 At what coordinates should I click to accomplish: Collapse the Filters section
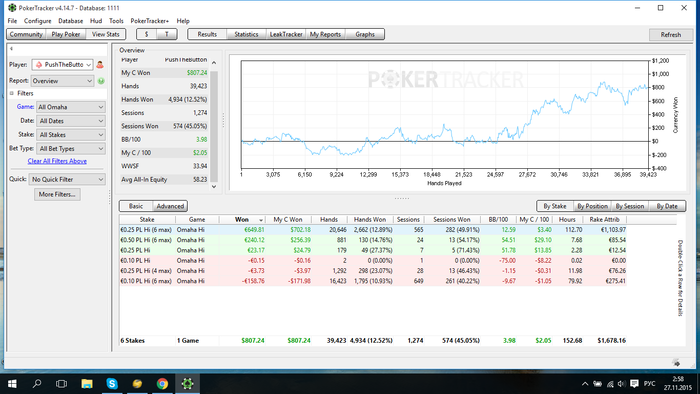coord(12,93)
